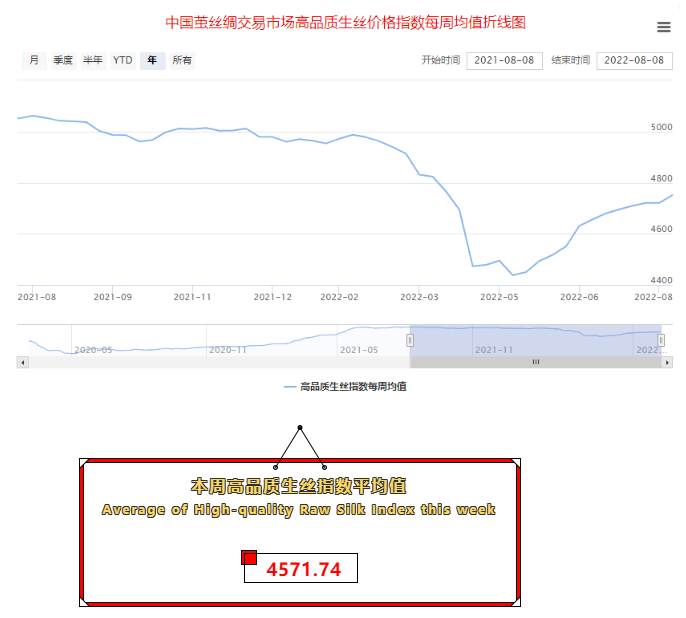Screen dimensions: 686x618
Task: Click the red square beside 4571.74
Action: point(250,557)
